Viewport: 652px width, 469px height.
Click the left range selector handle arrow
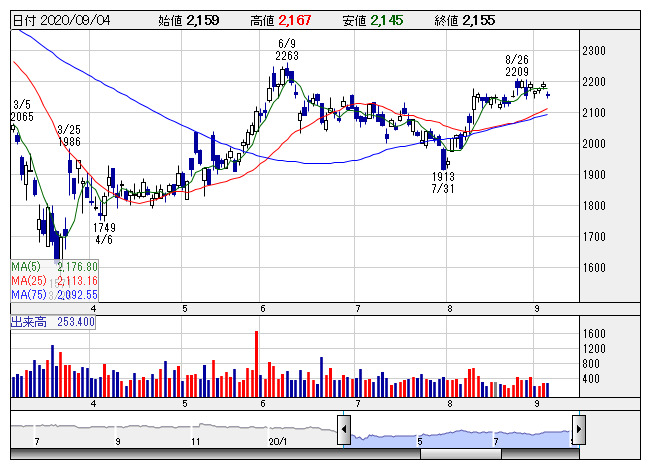point(343,431)
